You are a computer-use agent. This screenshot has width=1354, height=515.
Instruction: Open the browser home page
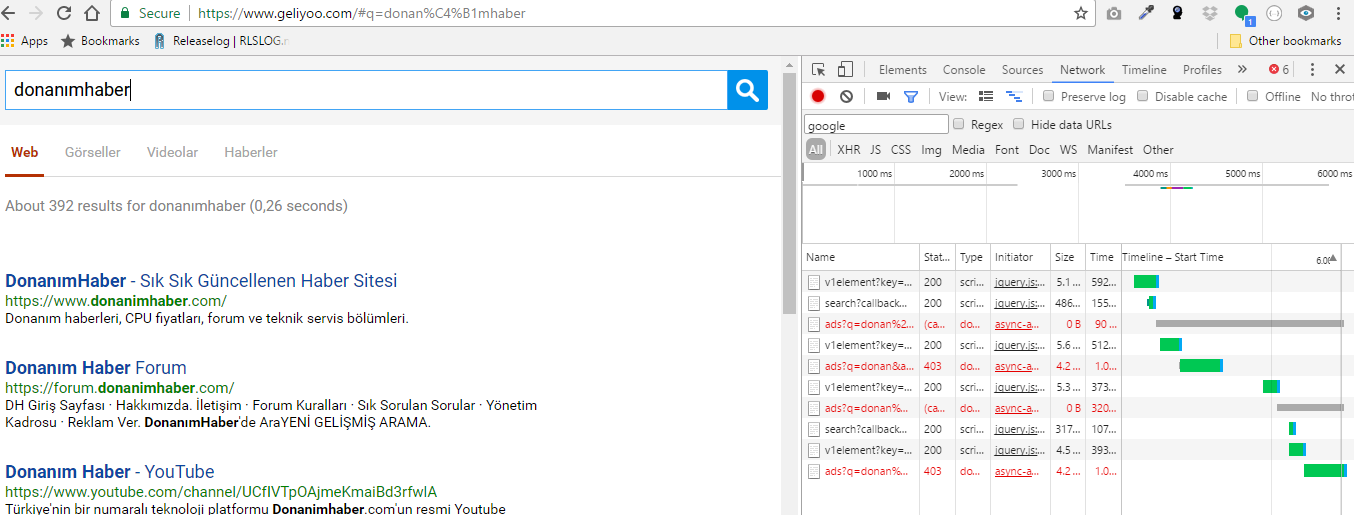click(91, 13)
